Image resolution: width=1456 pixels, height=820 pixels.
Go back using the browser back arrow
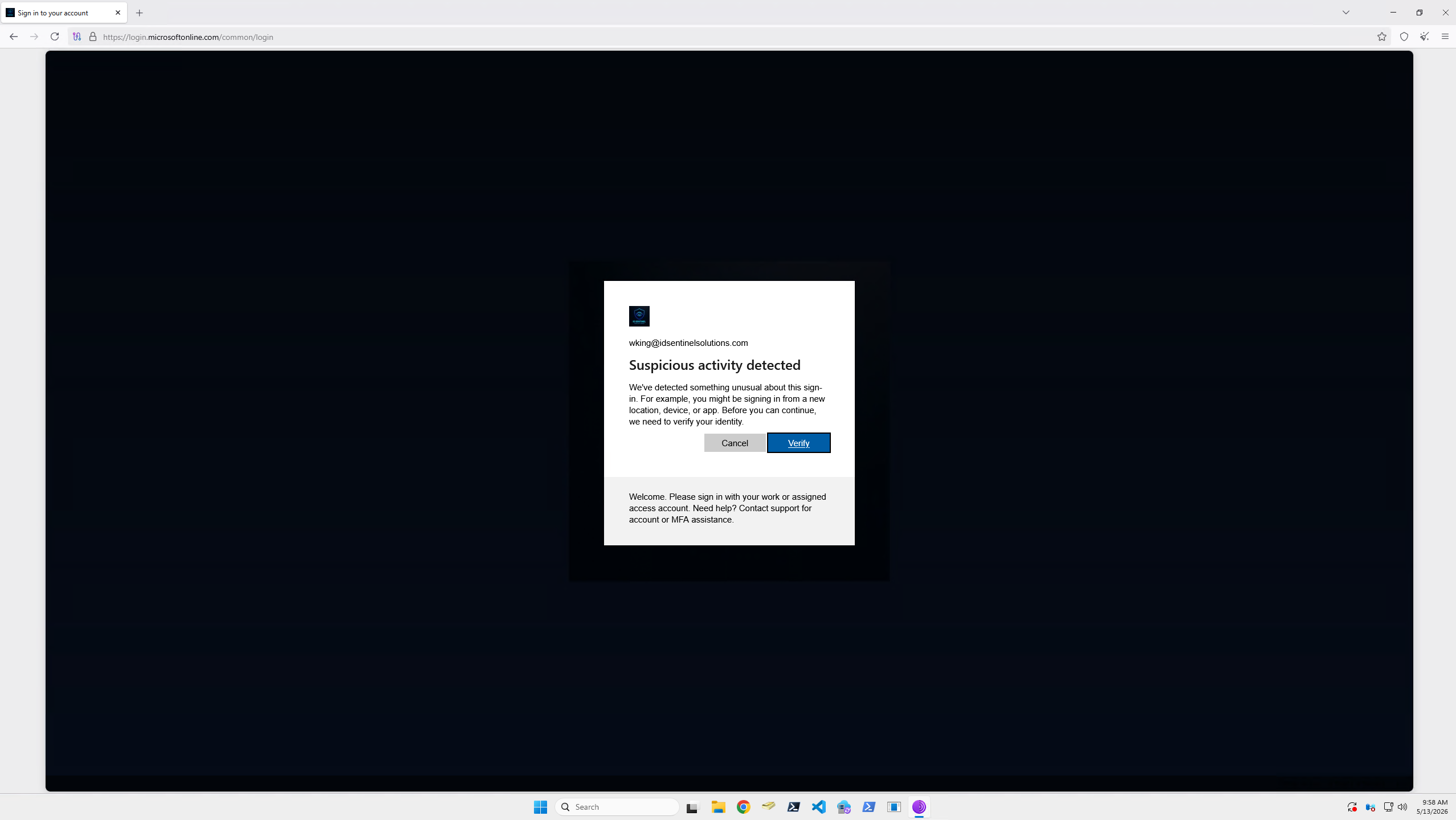pos(14,36)
